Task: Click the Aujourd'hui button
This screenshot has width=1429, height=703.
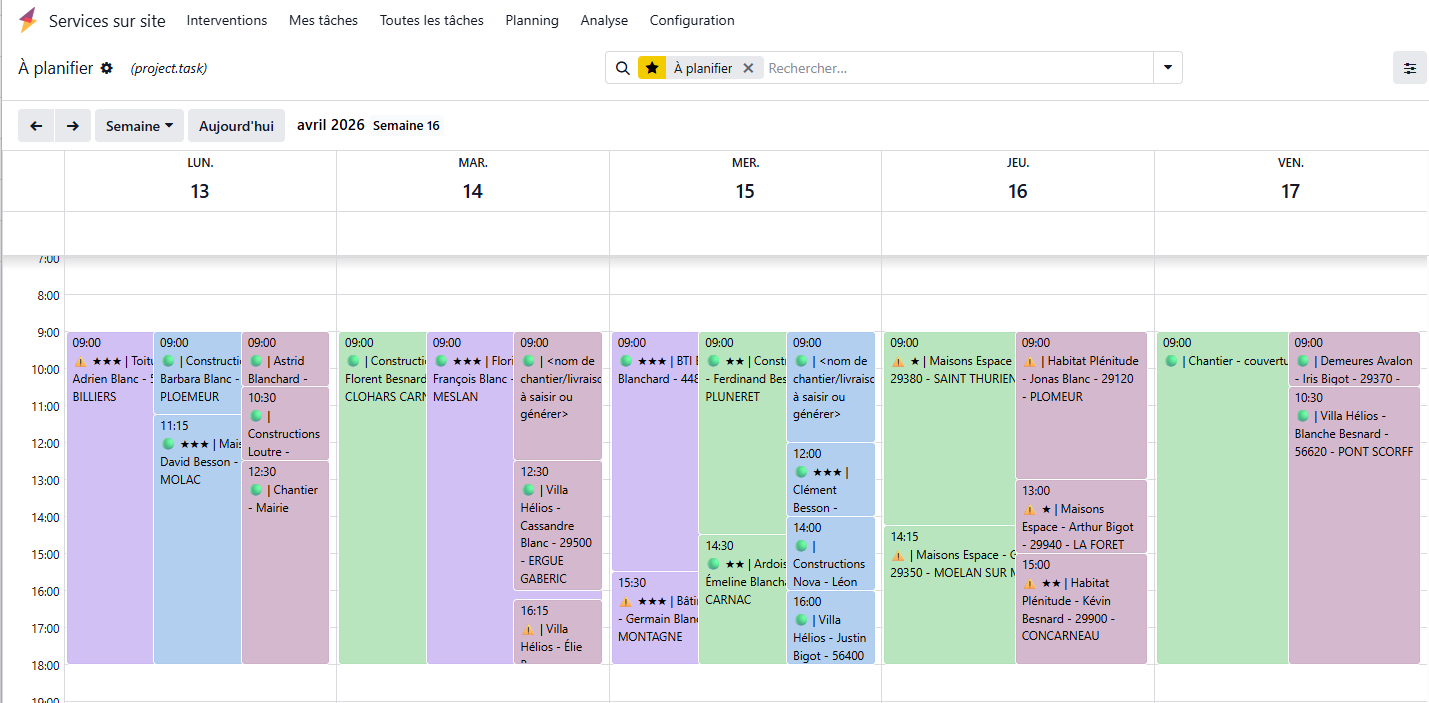Action: tap(236, 126)
